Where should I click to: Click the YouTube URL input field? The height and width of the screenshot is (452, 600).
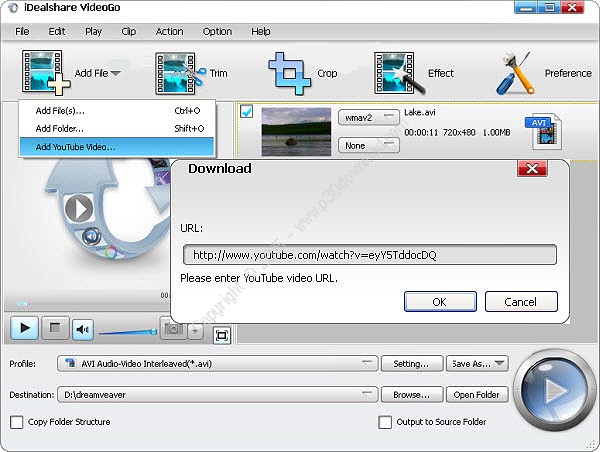click(370, 255)
